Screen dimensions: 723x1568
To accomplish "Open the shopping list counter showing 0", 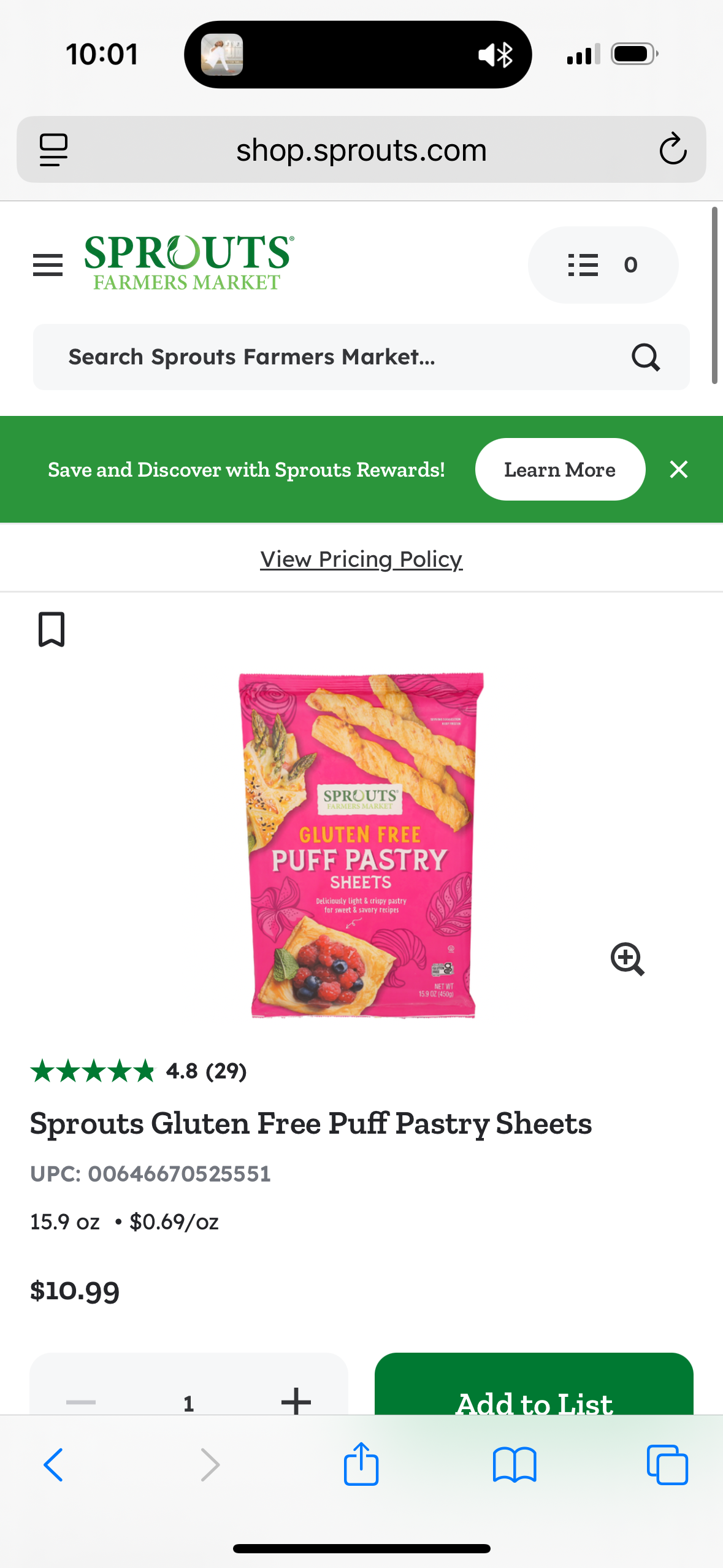I will (x=603, y=265).
